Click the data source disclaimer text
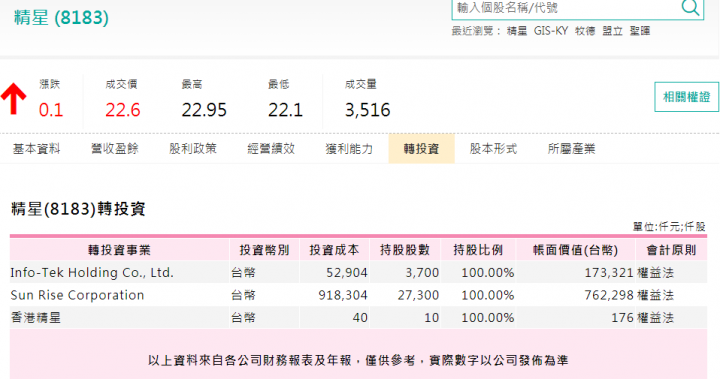720x379 pixels. pyautogui.click(x=358, y=361)
